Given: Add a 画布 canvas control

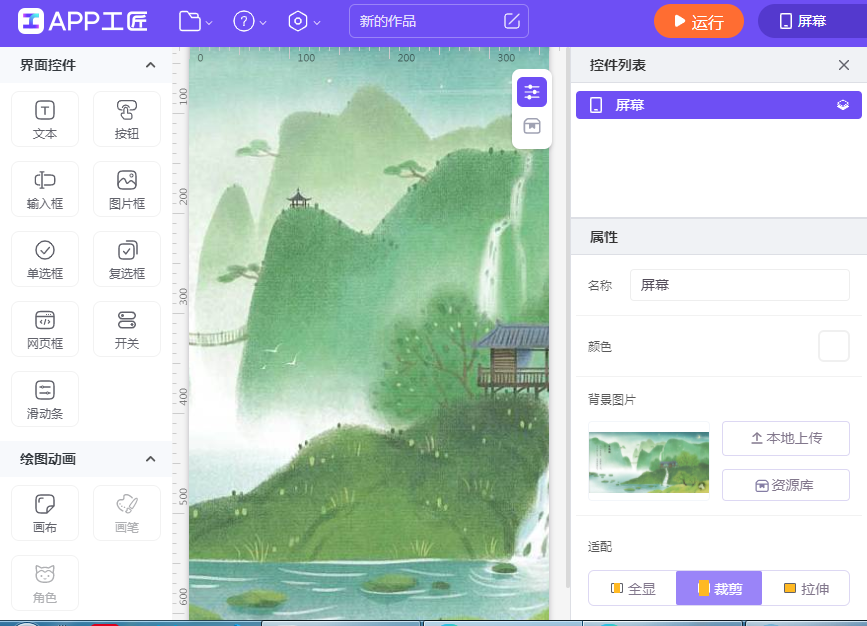Looking at the screenshot, I should coord(45,513).
